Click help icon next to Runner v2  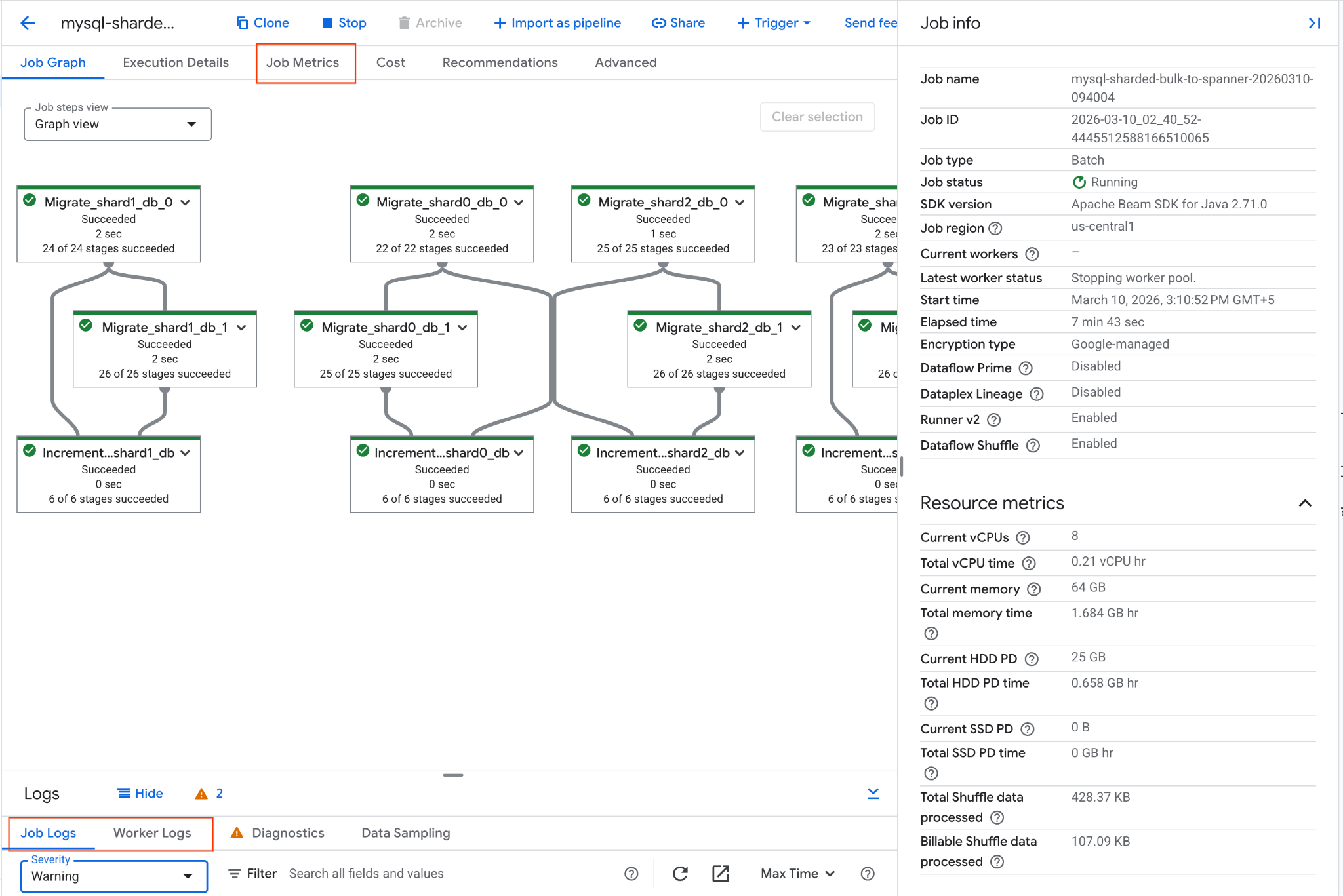coord(993,420)
